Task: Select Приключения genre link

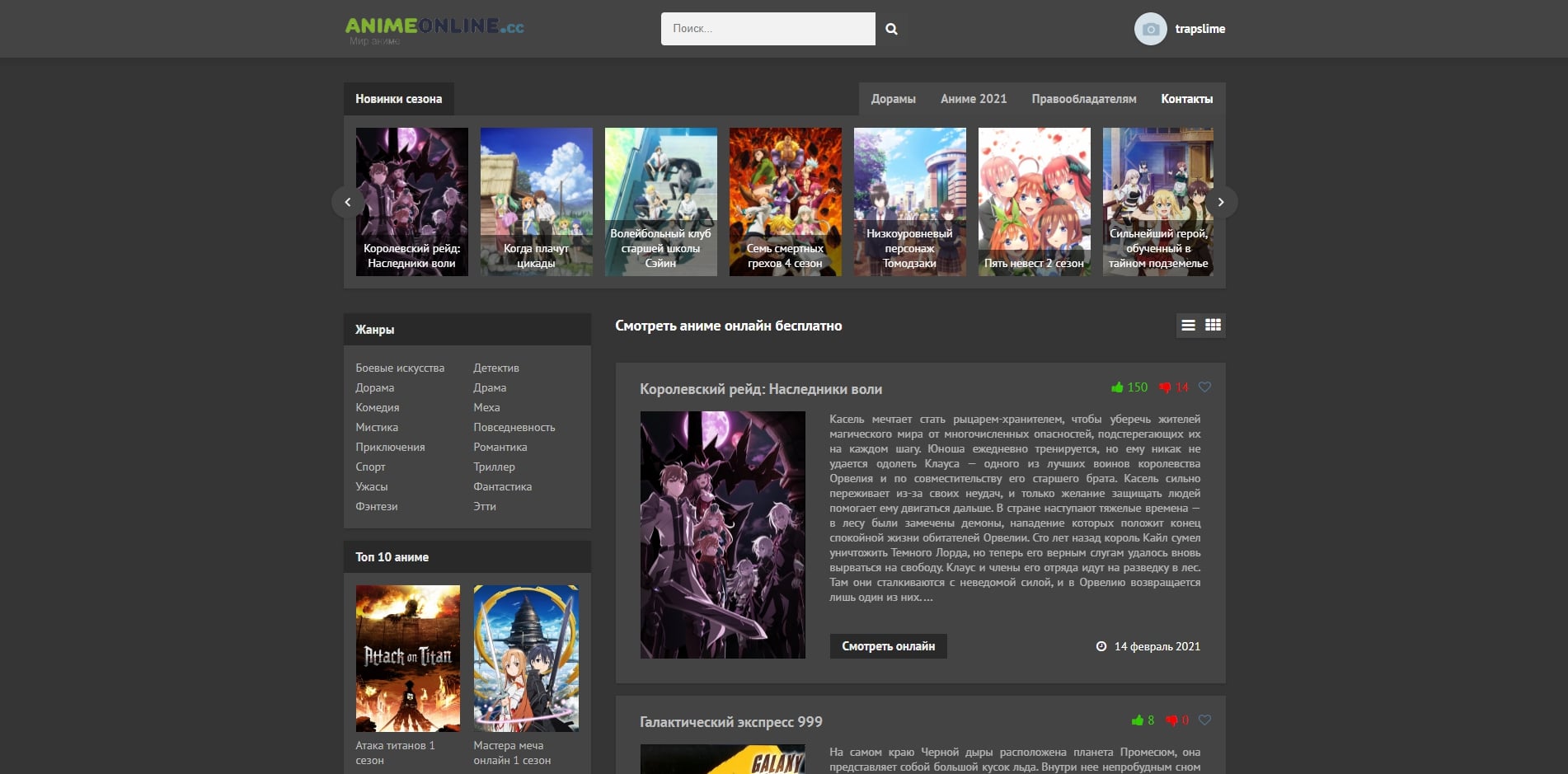Action: 390,447
